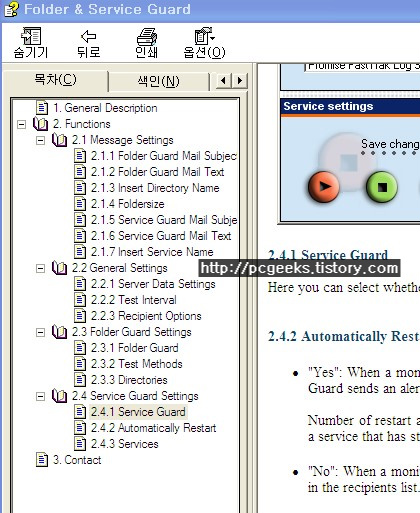Select the highlighted 2.4.1 Service Guard topic
Viewport: 420px width, 513px height.
(138, 412)
